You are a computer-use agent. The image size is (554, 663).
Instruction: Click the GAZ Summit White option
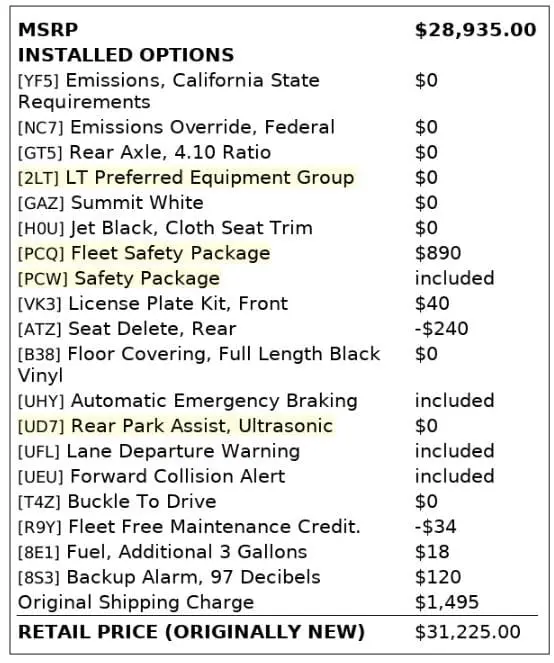[110, 203]
